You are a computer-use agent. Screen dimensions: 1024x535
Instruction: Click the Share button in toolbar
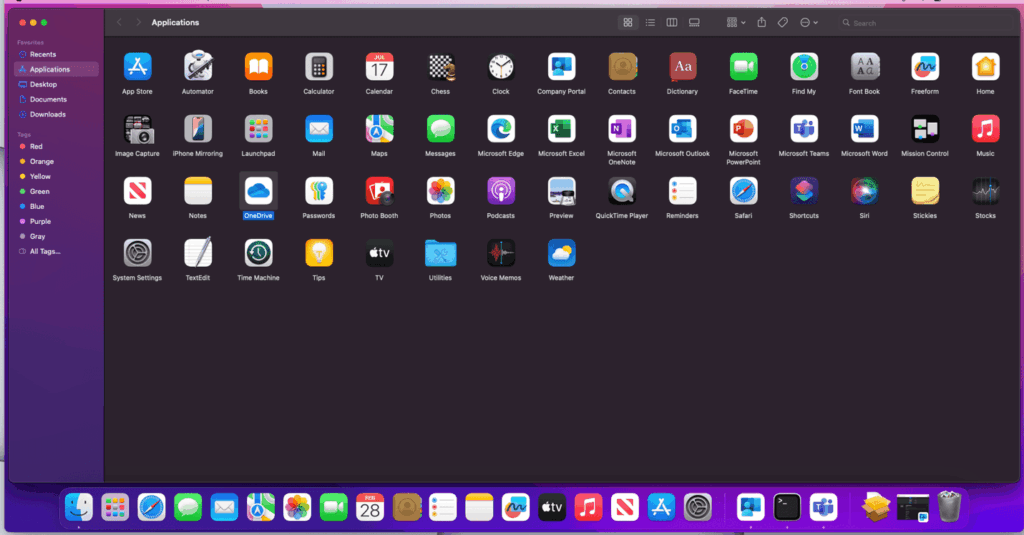click(761, 22)
